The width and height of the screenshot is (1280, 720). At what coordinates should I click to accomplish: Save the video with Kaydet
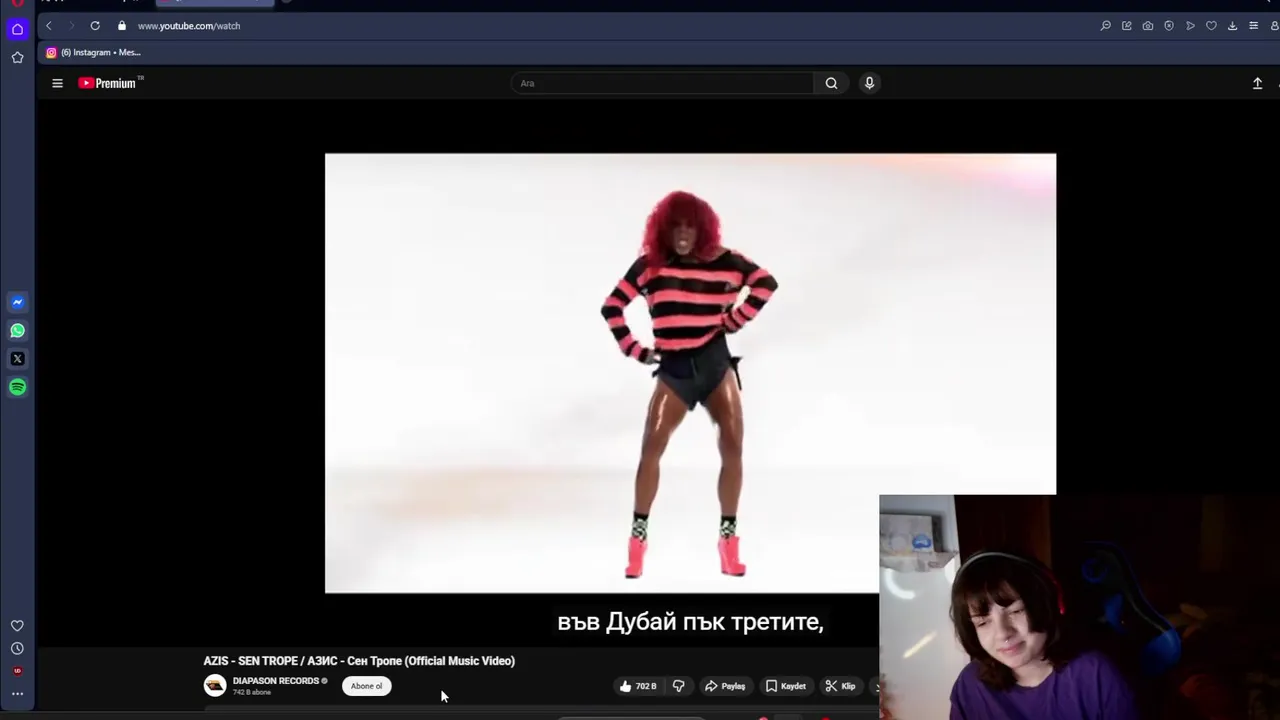pyautogui.click(x=786, y=686)
